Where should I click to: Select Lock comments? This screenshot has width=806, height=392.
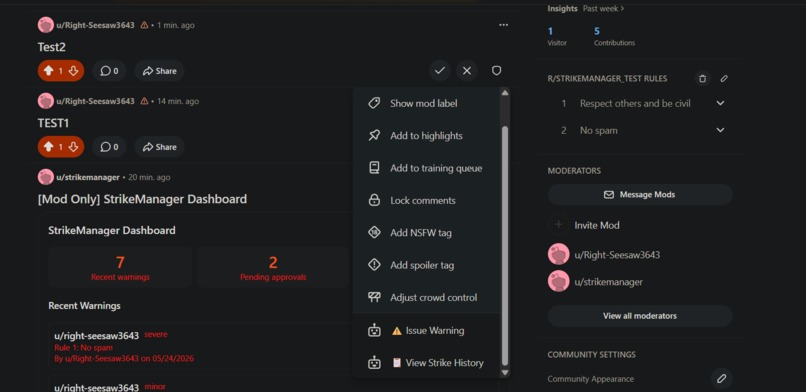[x=426, y=200]
